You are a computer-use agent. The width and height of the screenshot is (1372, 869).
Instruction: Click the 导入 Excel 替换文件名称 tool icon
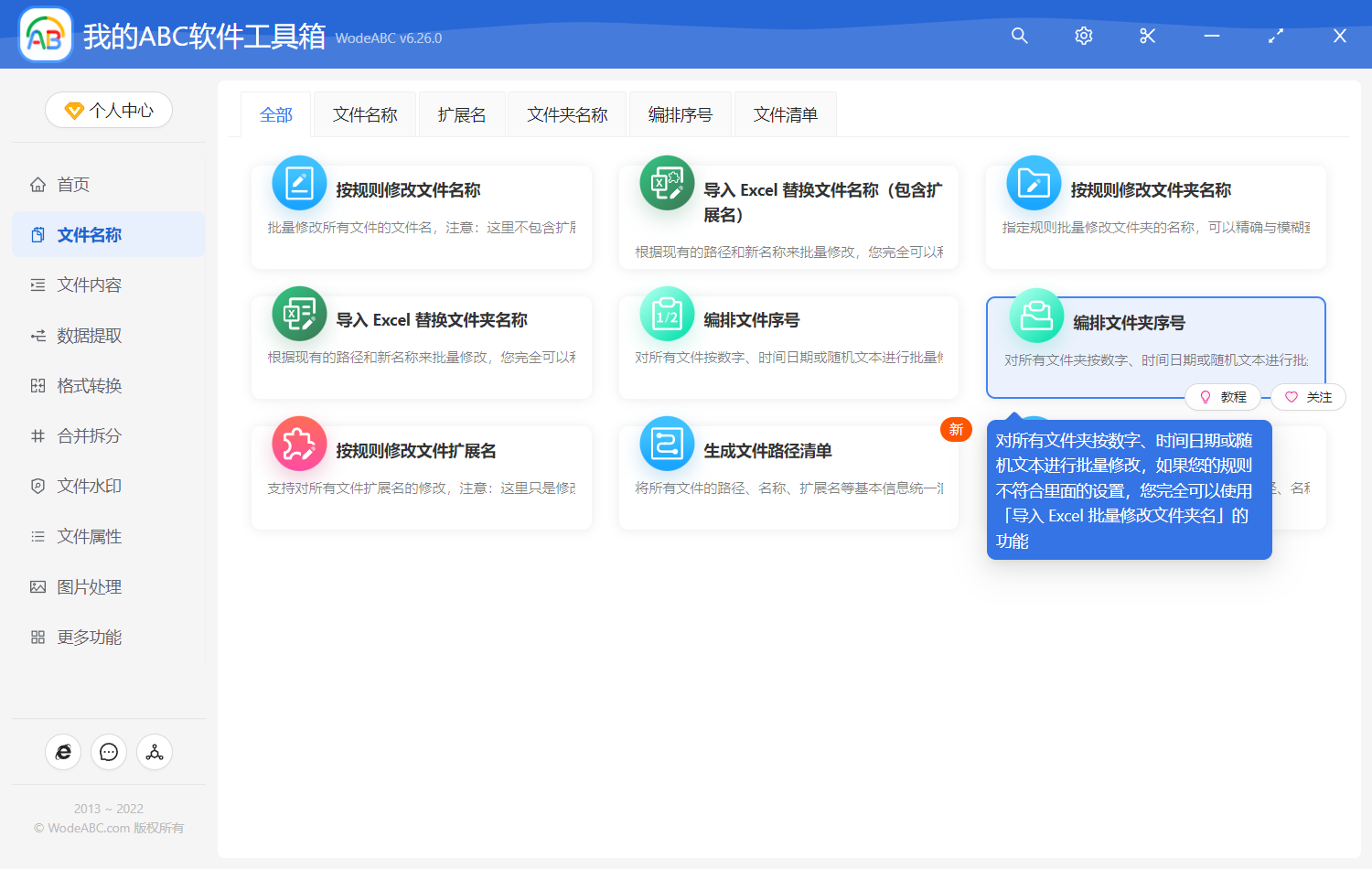667,183
